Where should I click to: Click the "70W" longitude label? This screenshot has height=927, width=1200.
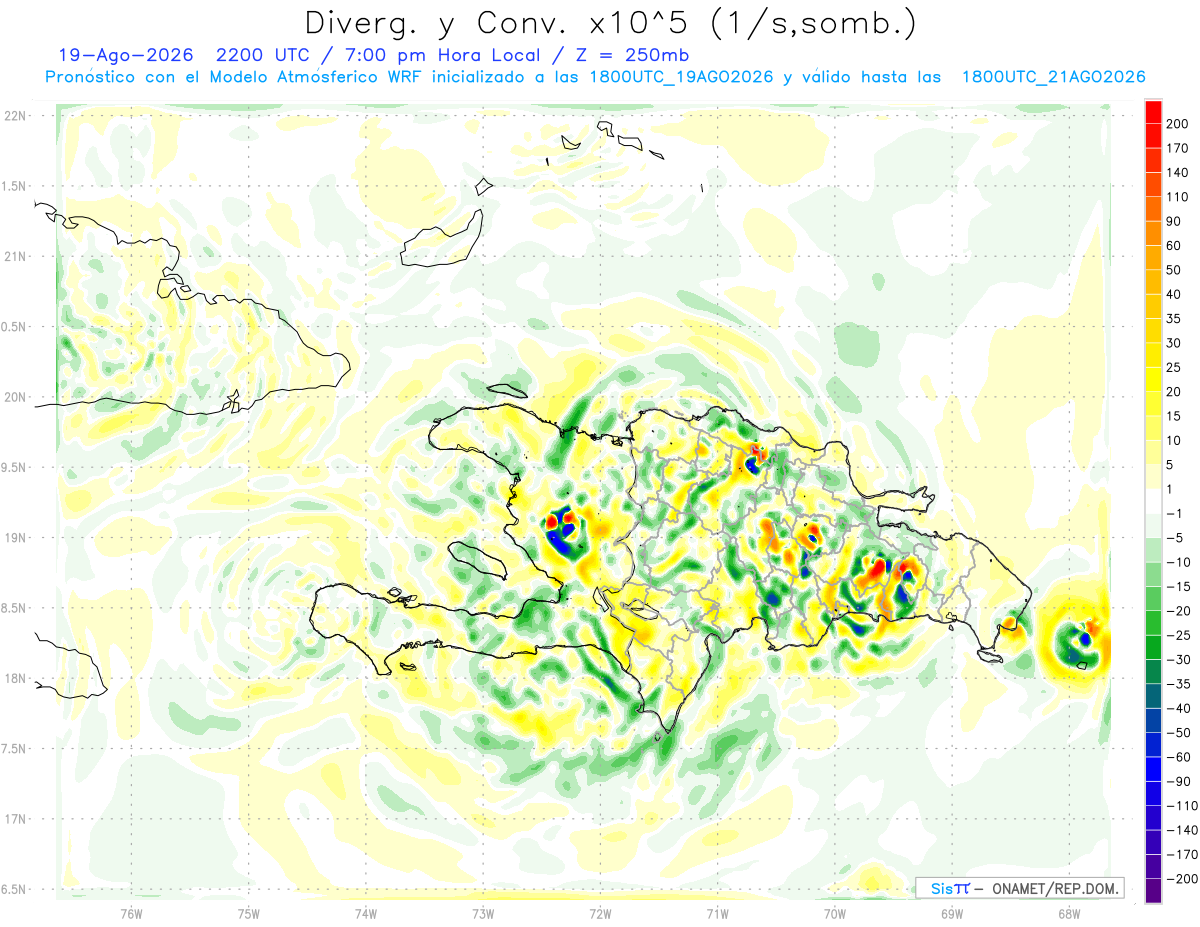click(x=834, y=913)
